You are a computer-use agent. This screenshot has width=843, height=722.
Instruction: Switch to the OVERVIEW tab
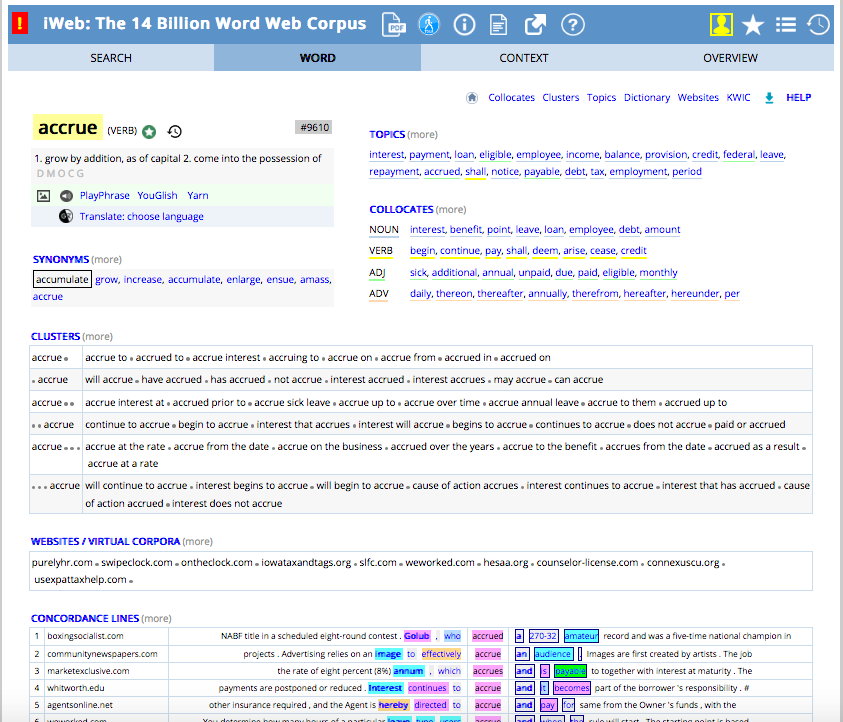click(x=730, y=58)
